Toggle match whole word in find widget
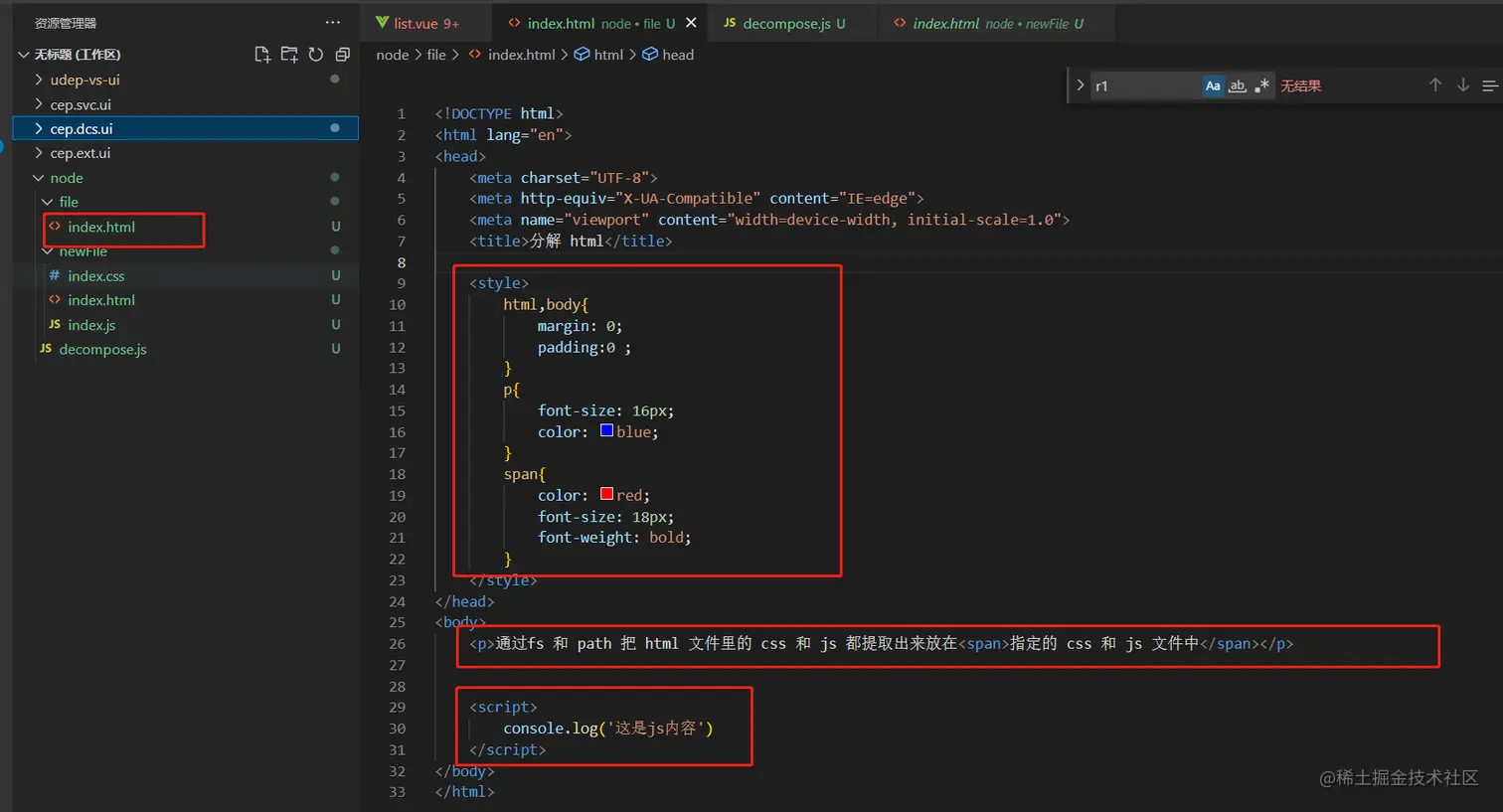1503x812 pixels. pyautogui.click(x=1238, y=85)
